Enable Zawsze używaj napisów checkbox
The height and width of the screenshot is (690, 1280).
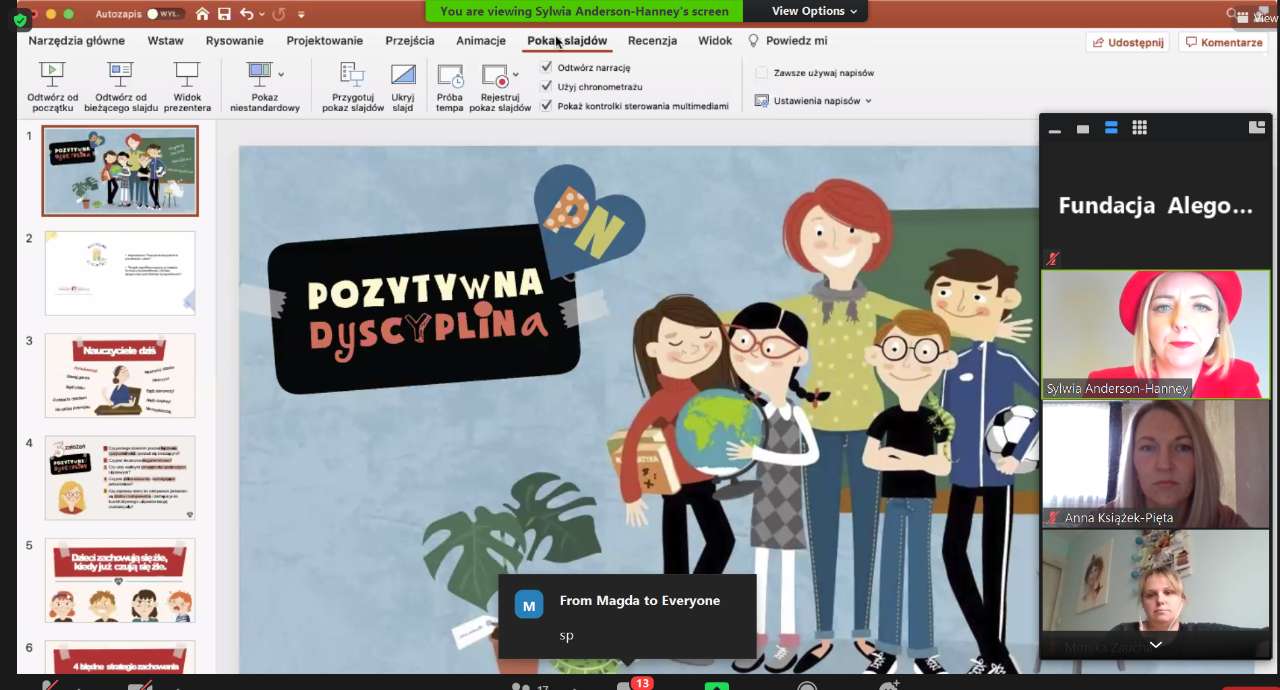tap(762, 73)
